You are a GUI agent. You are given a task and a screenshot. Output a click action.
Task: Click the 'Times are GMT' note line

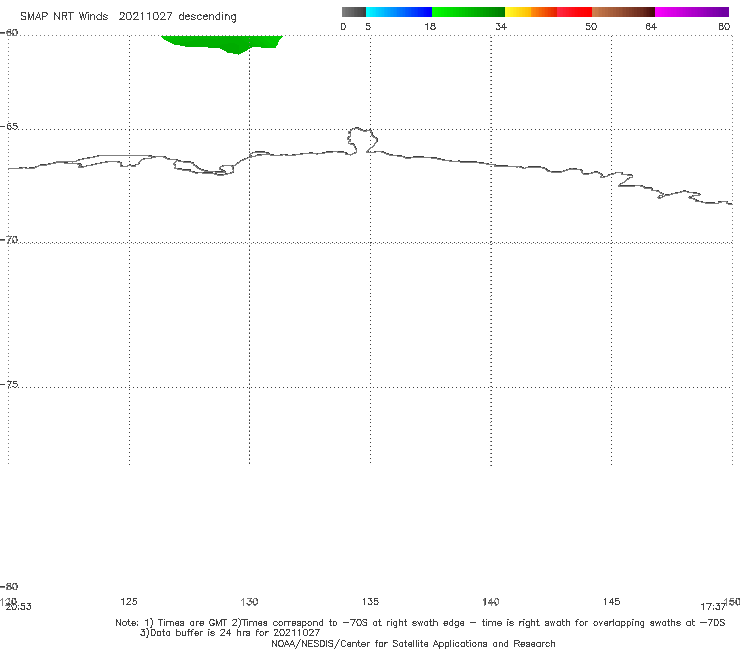420,623
